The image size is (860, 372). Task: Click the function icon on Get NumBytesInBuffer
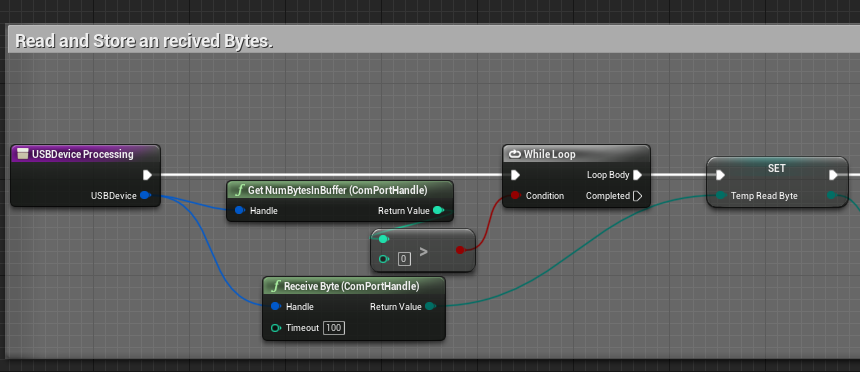tap(240, 190)
